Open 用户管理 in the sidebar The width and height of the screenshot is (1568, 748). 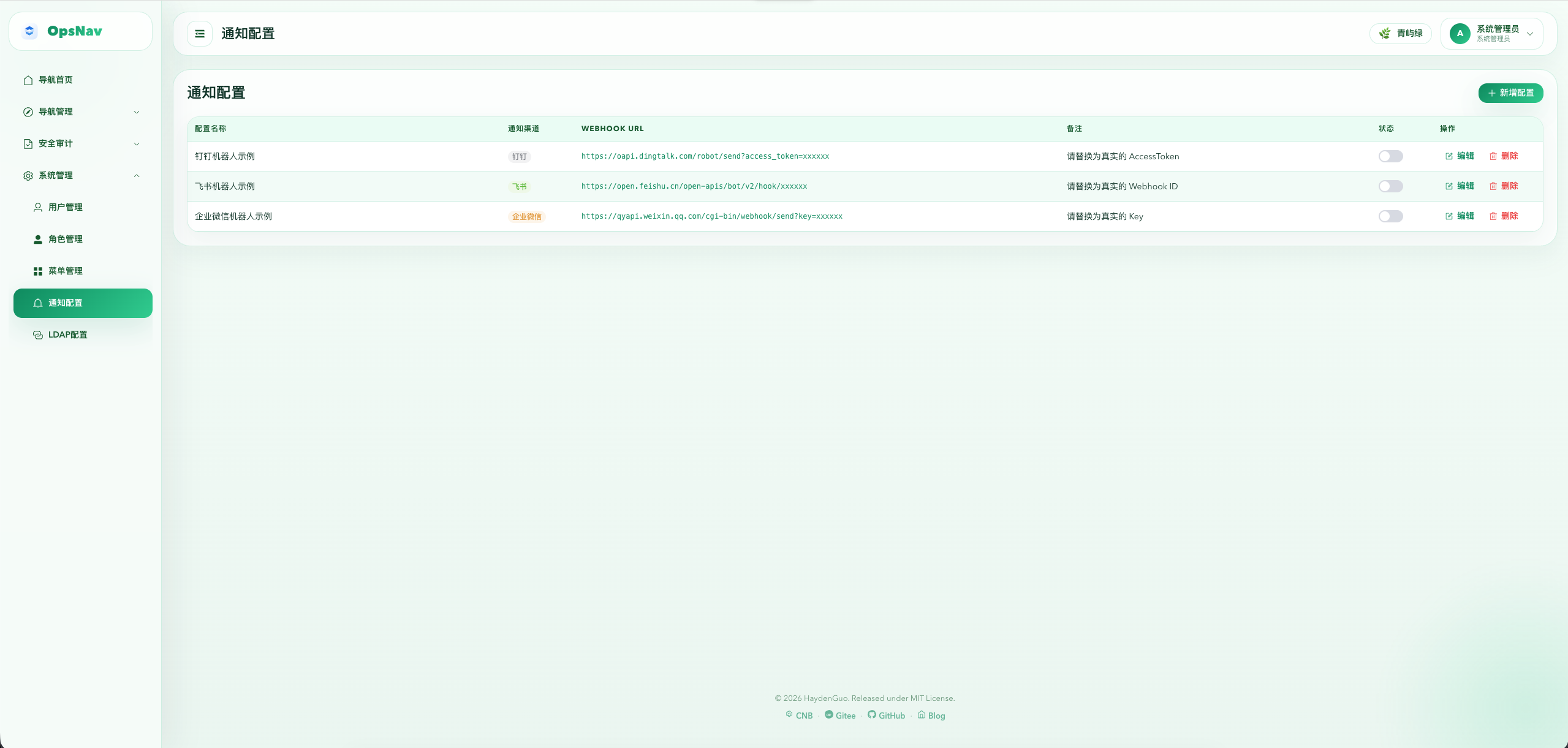[x=65, y=207]
